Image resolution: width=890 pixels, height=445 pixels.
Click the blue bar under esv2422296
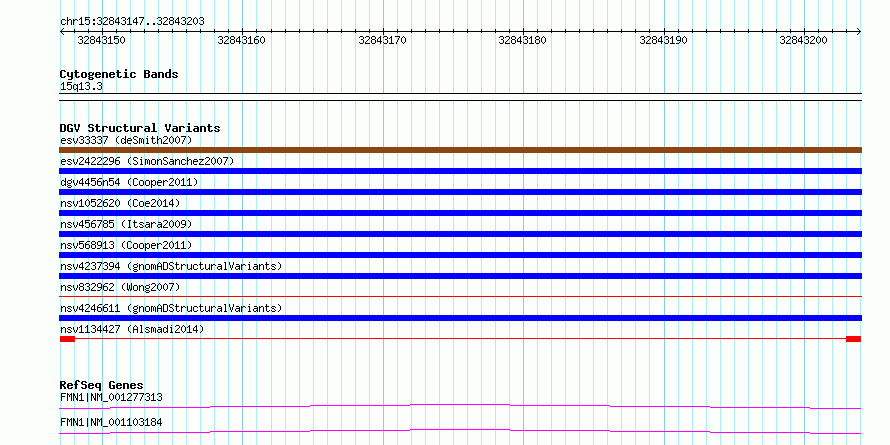click(x=460, y=171)
